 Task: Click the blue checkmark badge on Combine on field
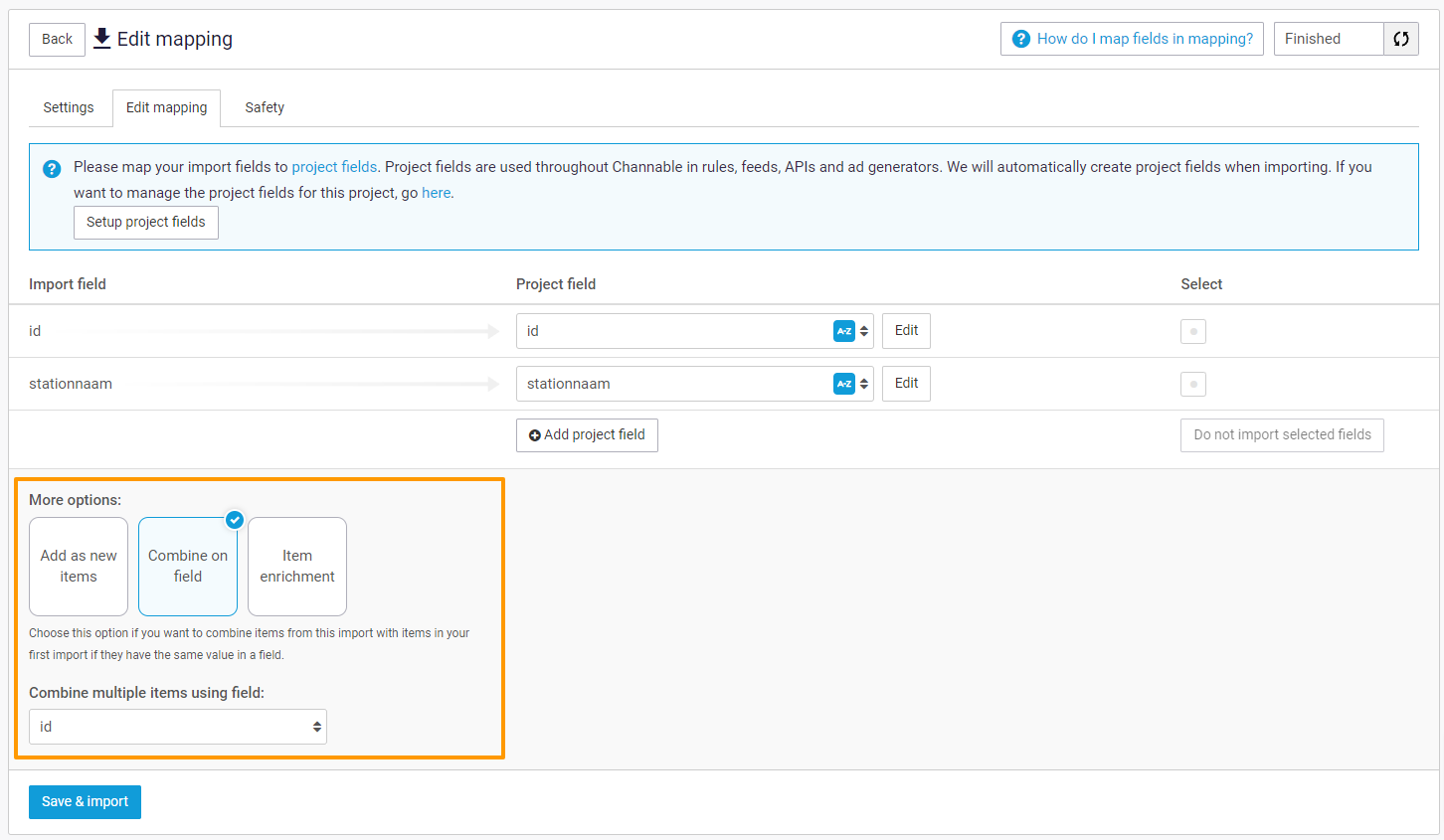click(235, 520)
